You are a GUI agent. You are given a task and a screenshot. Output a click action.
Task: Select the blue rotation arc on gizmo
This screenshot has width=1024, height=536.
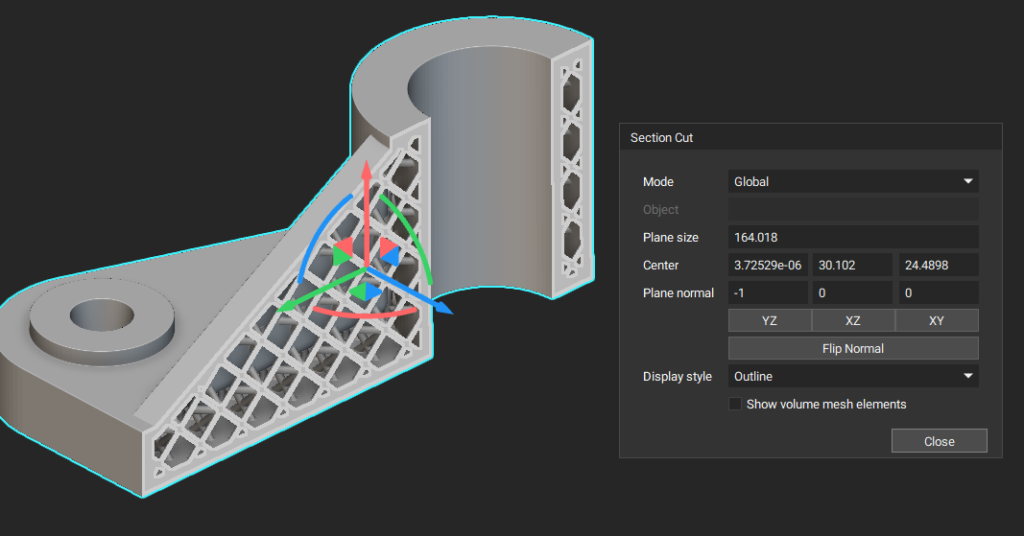coord(321,236)
